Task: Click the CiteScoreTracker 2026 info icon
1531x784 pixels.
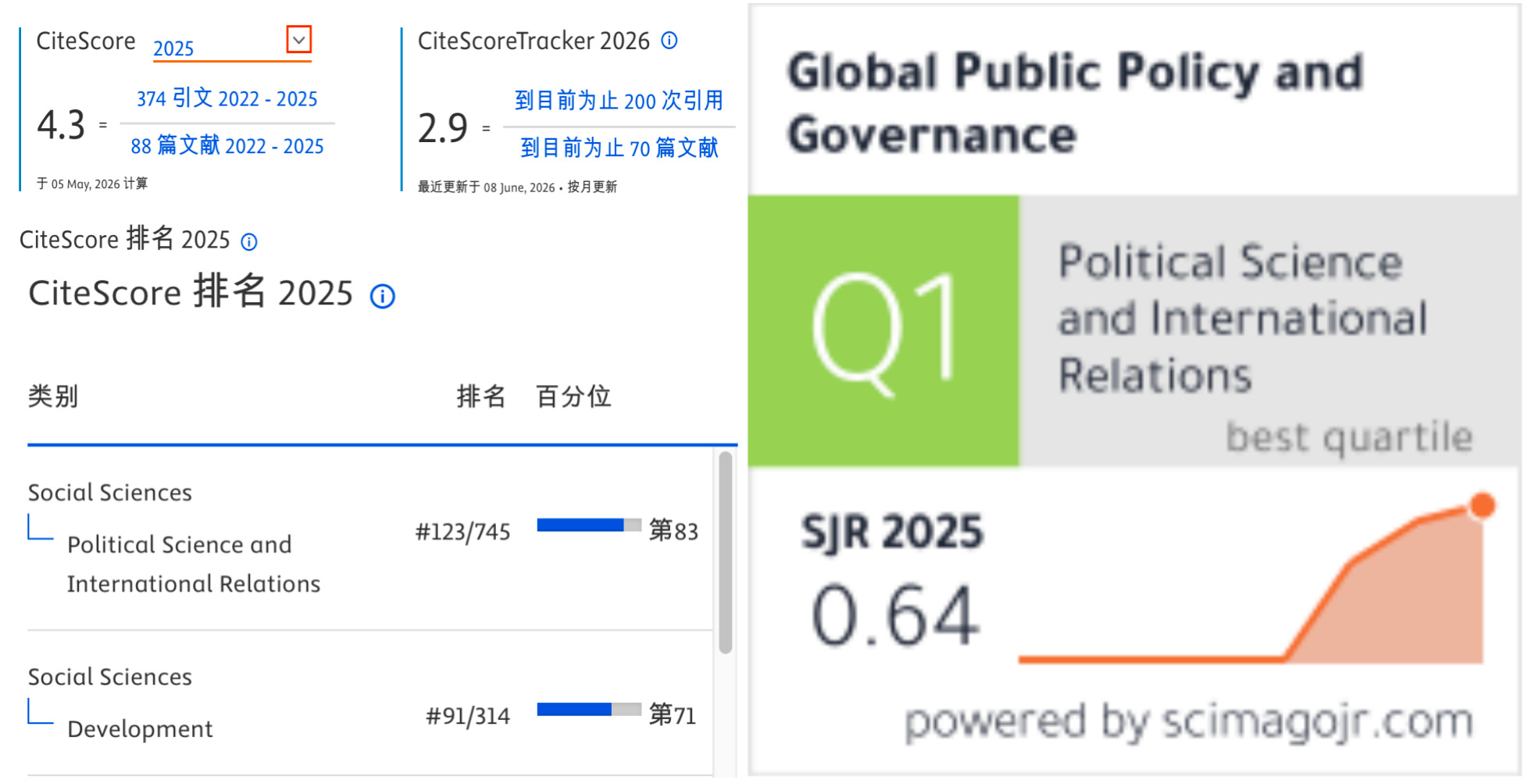Action: tap(669, 41)
